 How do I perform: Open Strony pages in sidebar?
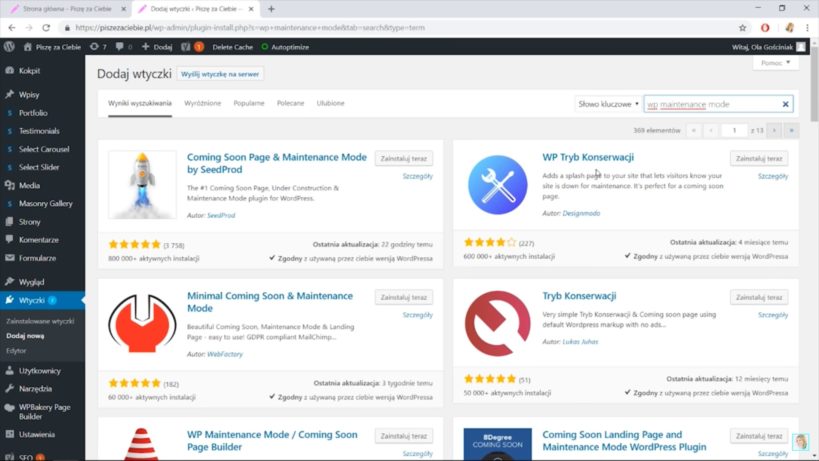pyautogui.click(x=29, y=222)
